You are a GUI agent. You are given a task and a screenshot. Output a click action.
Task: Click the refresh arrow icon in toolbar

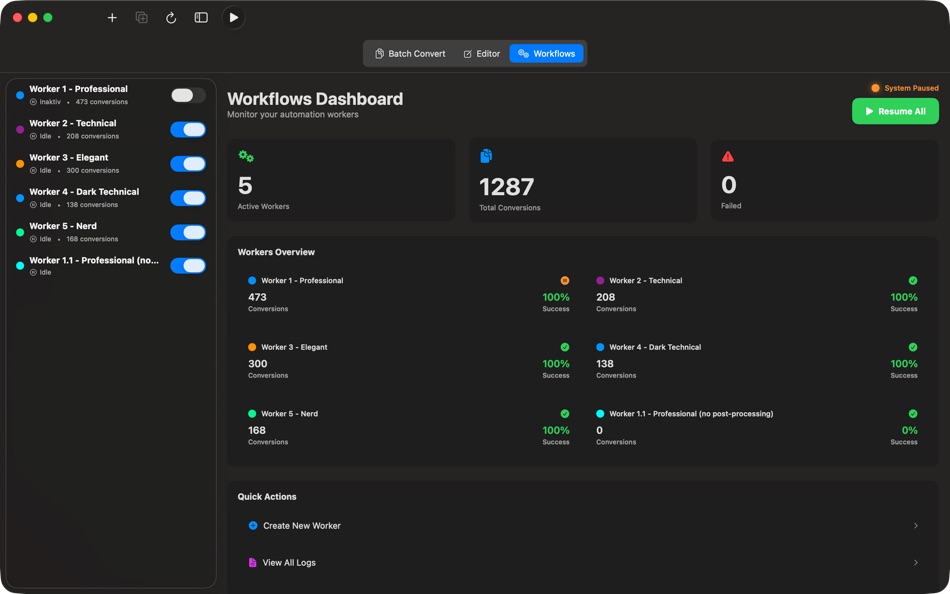point(171,18)
